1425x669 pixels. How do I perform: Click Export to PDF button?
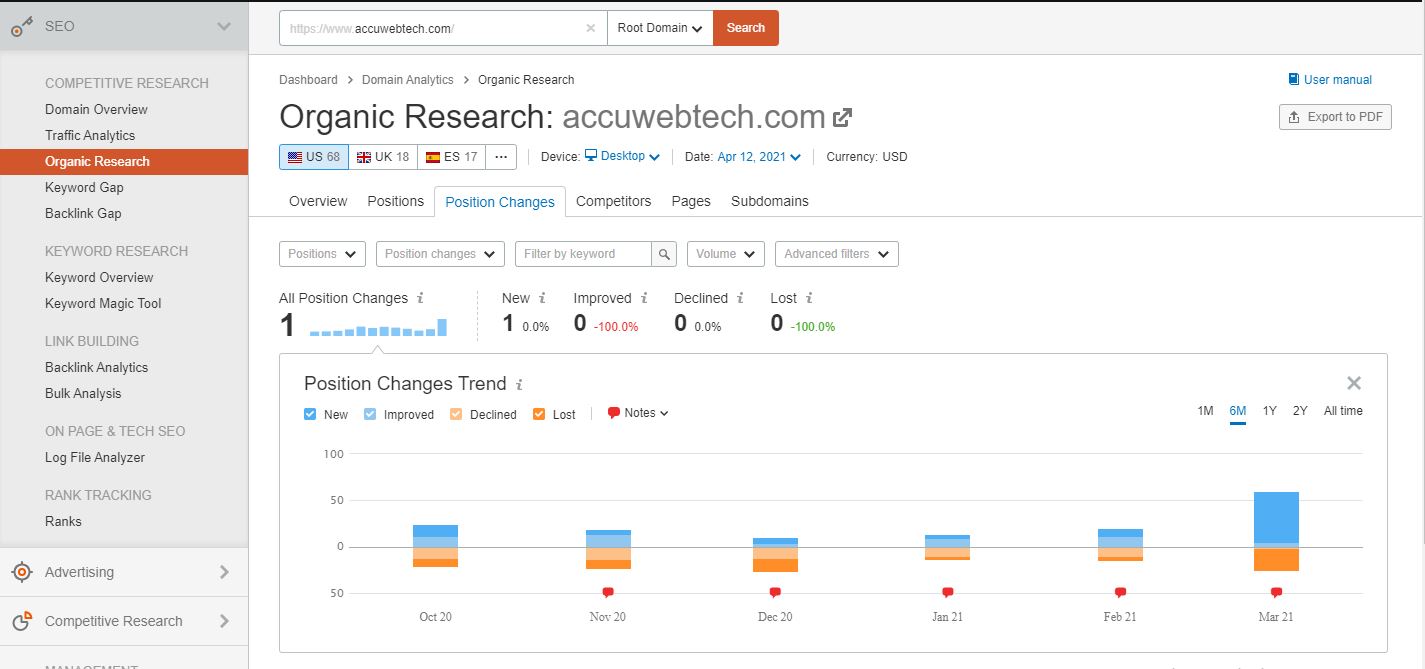[1336, 117]
